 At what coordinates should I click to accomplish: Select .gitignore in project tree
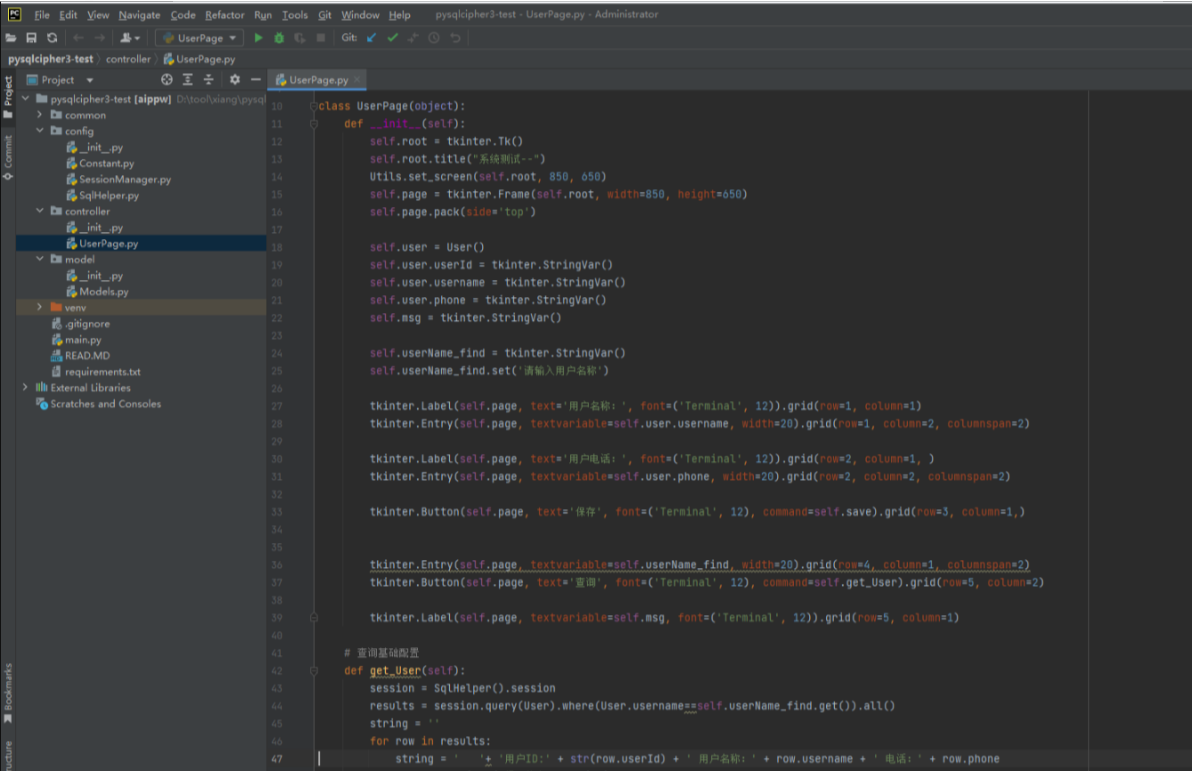[87, 324]
